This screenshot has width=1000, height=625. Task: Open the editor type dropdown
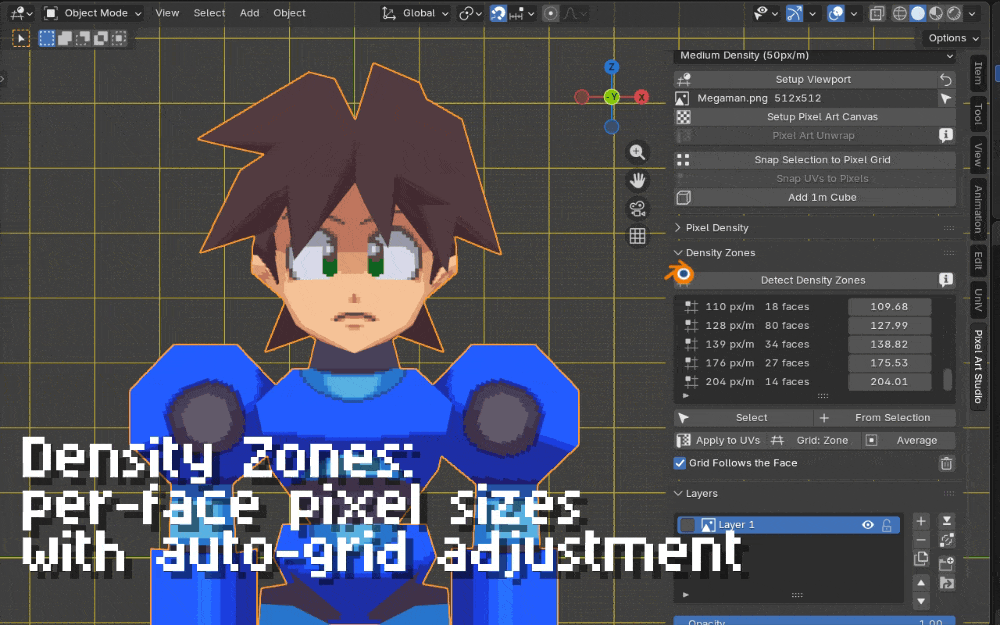click(x=21, y=13)
